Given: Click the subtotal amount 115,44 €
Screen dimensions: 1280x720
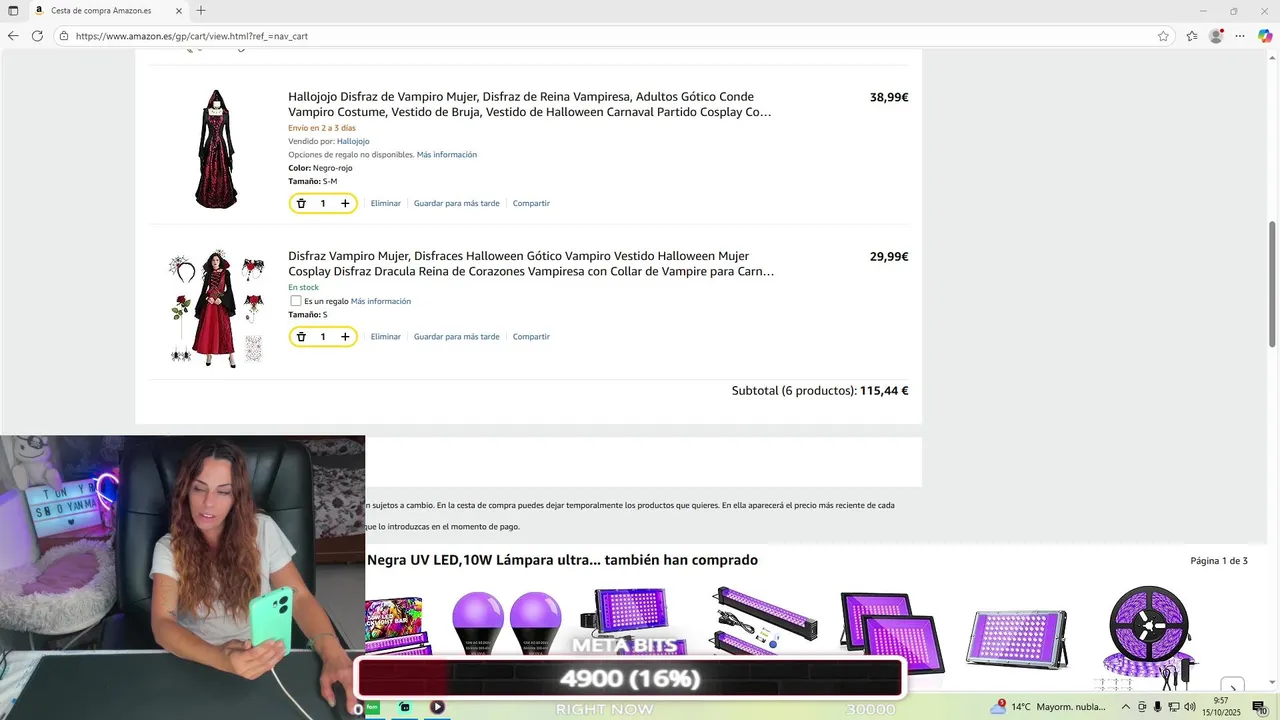Looking at the screenshot, I should click(x=884, y=391).
